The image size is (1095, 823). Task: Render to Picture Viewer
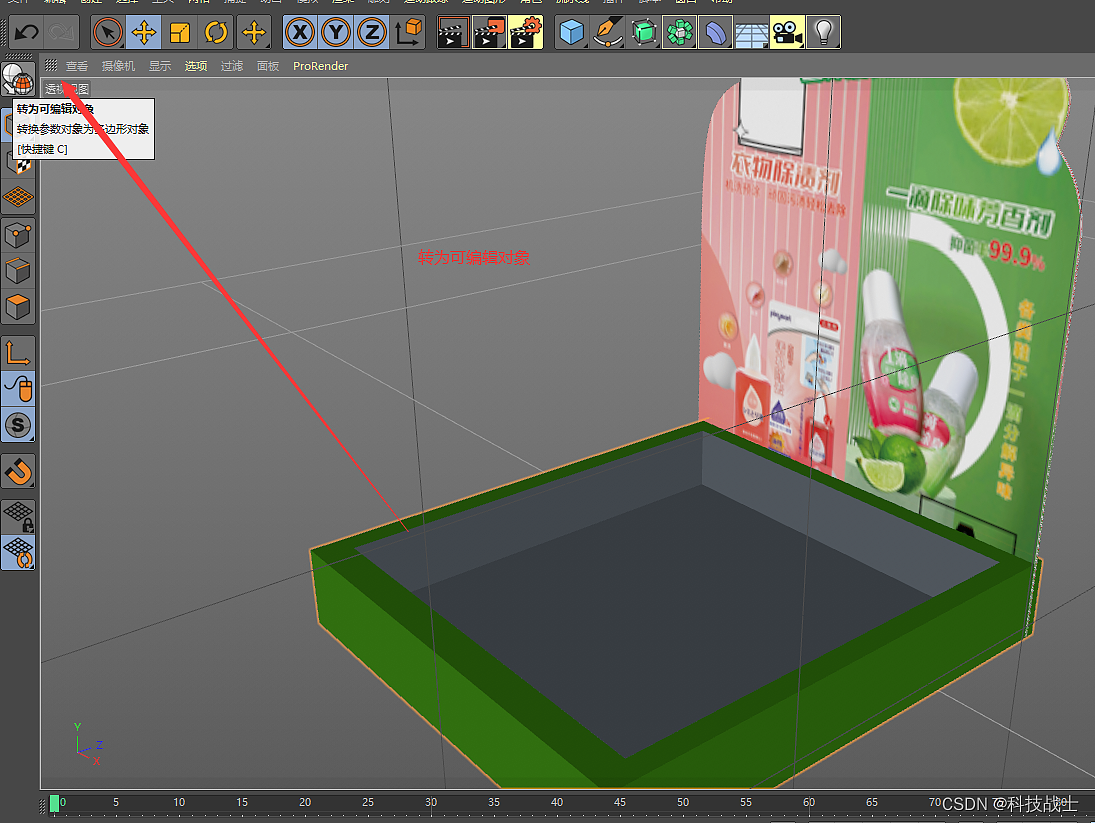coord(490,32)
